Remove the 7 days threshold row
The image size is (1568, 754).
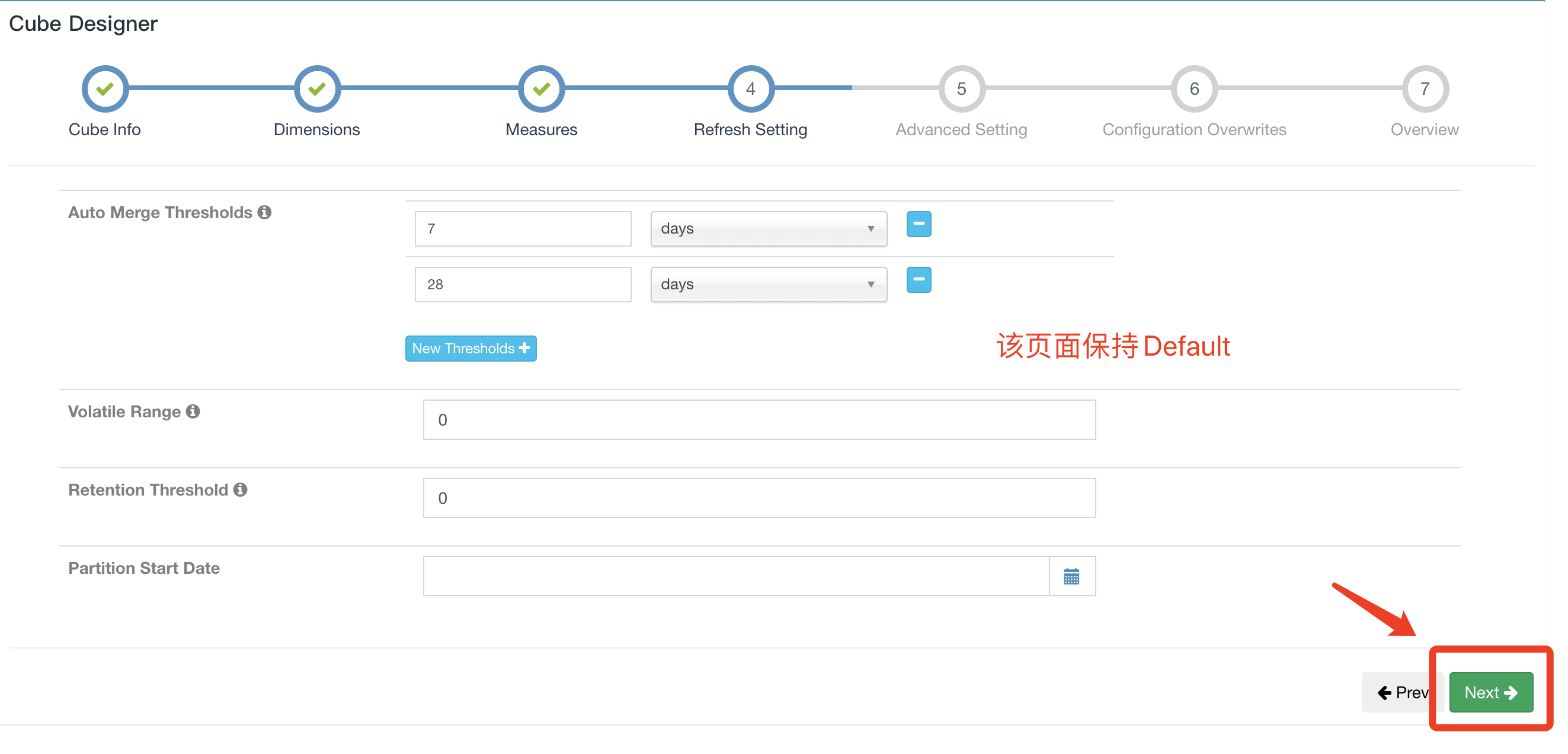click(x=919, y=224)
